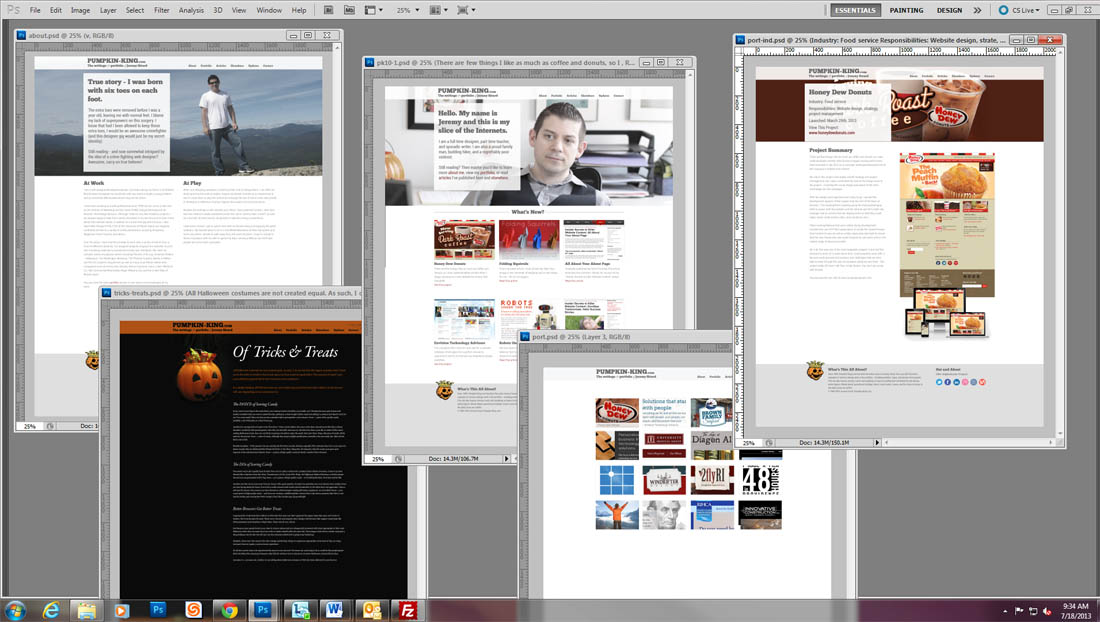Open the CS Live dropdown

click(1019, 10)
